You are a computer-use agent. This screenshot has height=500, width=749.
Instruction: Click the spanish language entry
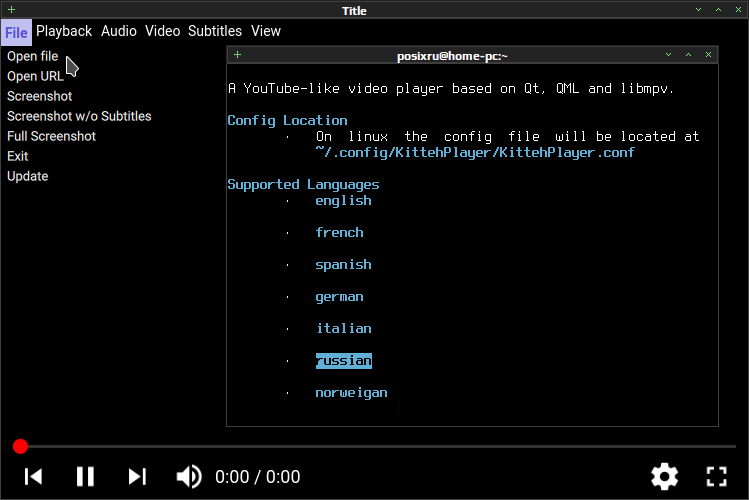coord(343,265)
